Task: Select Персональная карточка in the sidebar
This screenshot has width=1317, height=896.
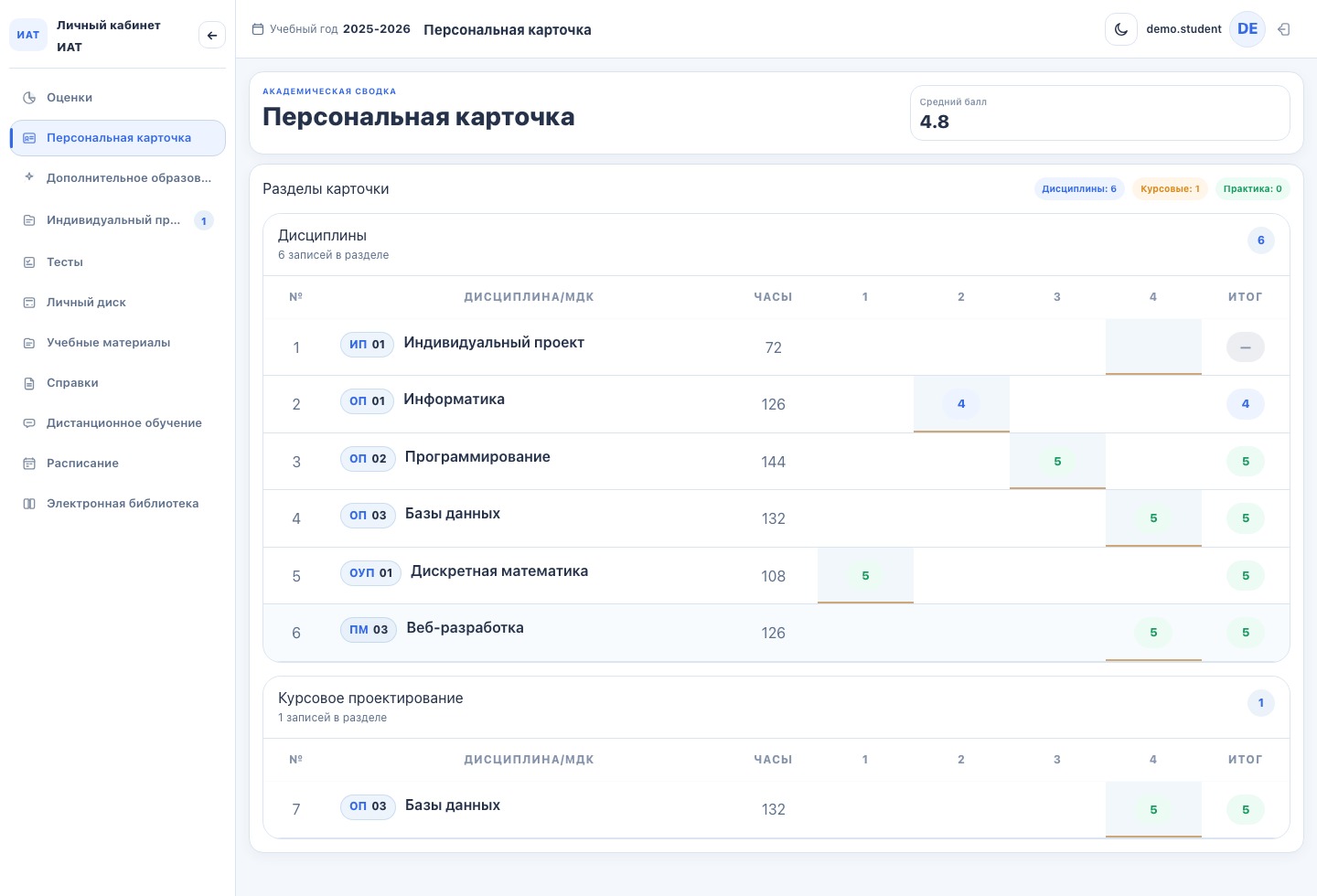Action: pyautogui.click(x=117, y=138)
